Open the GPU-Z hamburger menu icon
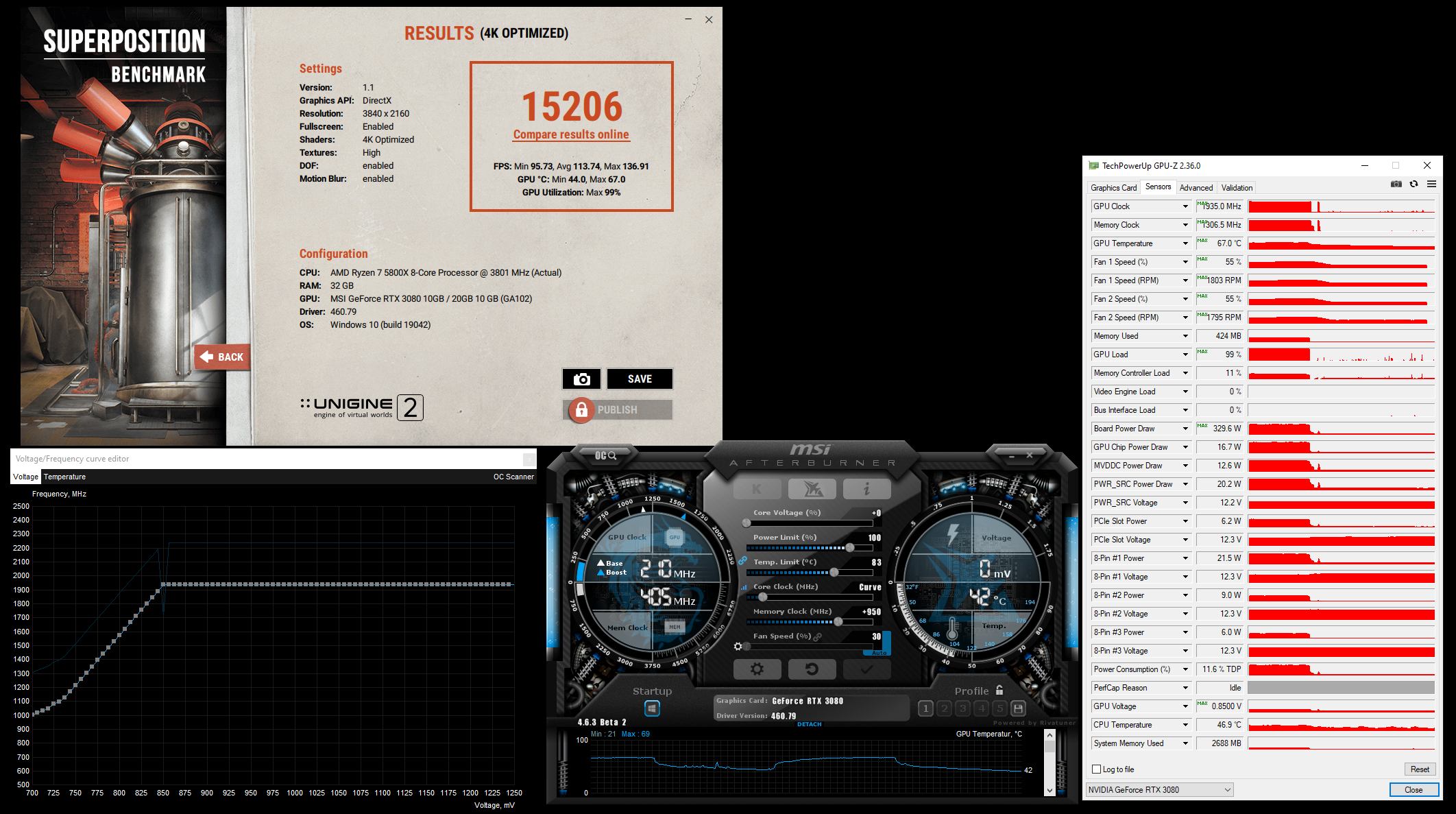 coord(1431,184)
